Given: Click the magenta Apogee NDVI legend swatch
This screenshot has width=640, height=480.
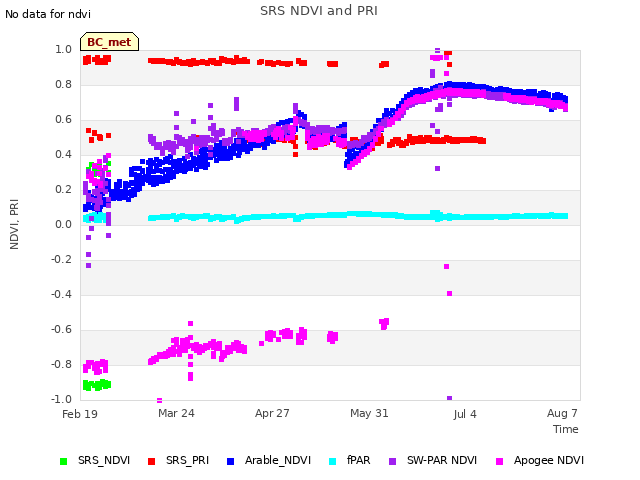Looking at the screenshot, I should pos(499,461).
